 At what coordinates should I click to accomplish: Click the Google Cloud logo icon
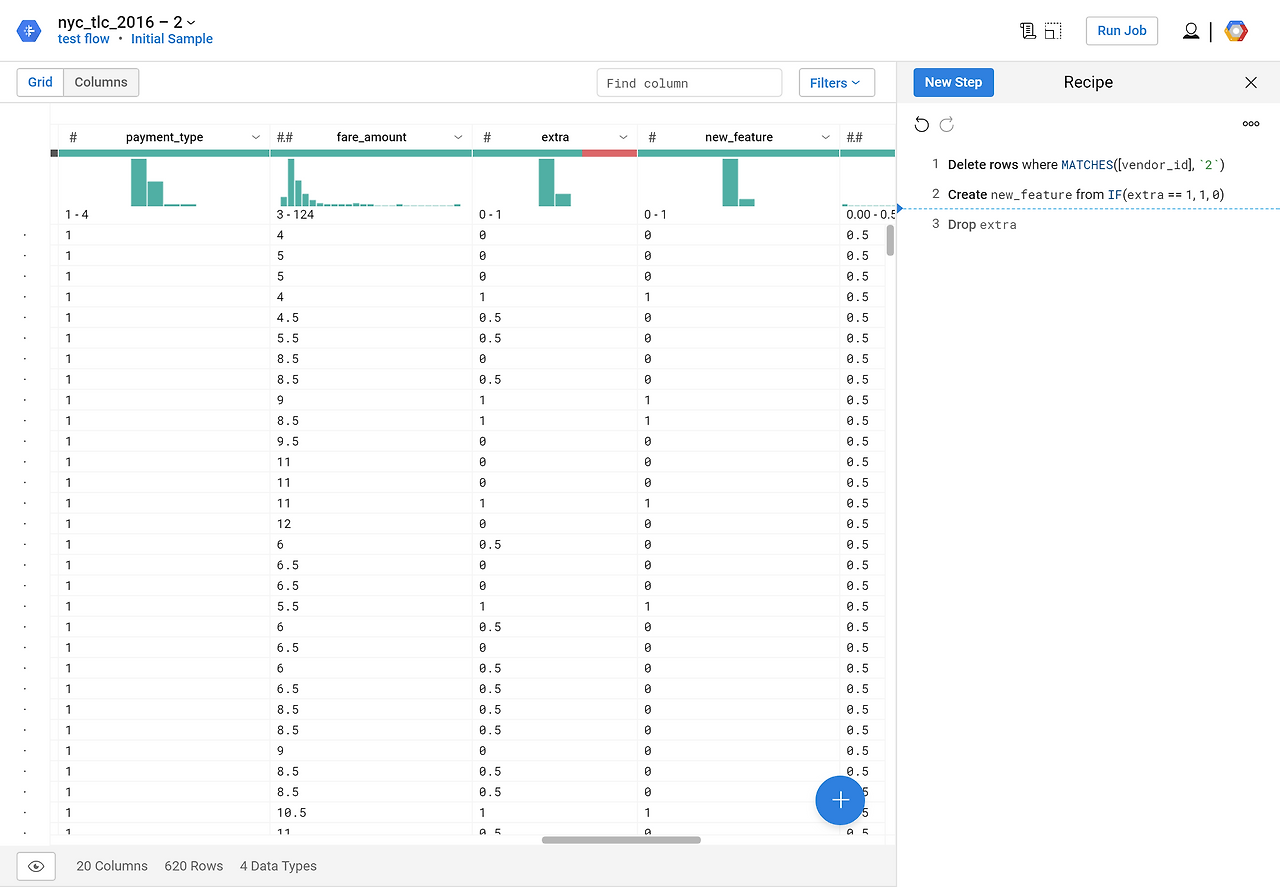coord(1236,30)
